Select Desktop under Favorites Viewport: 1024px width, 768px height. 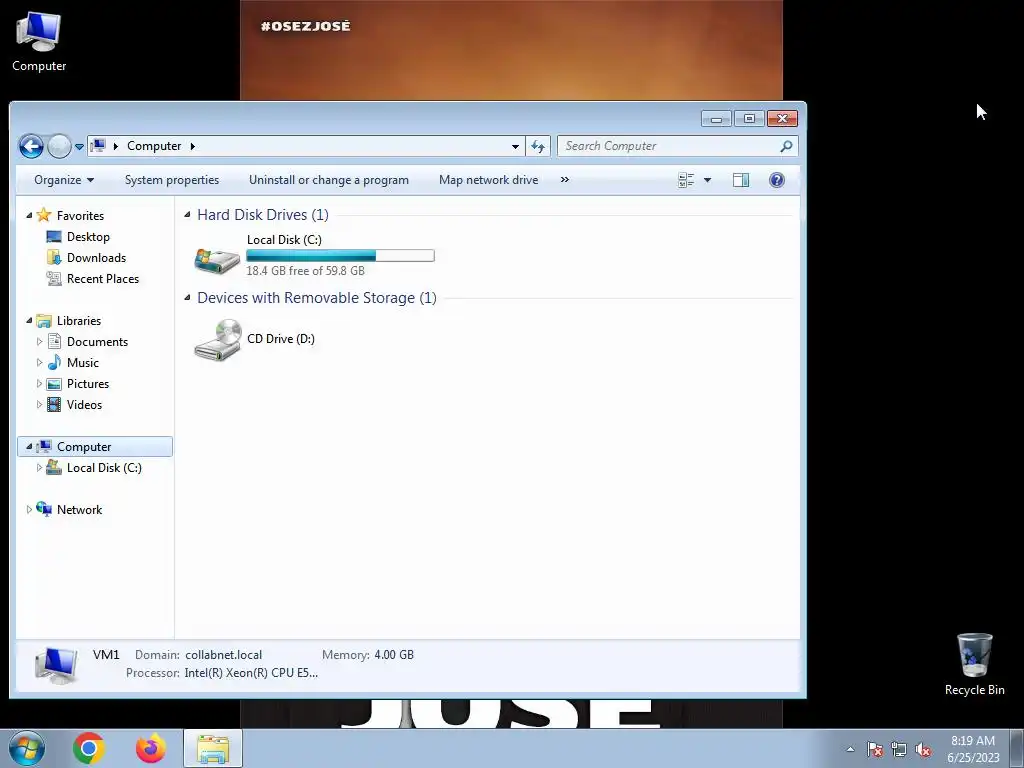pyautogui.click(x=88, y=236)
